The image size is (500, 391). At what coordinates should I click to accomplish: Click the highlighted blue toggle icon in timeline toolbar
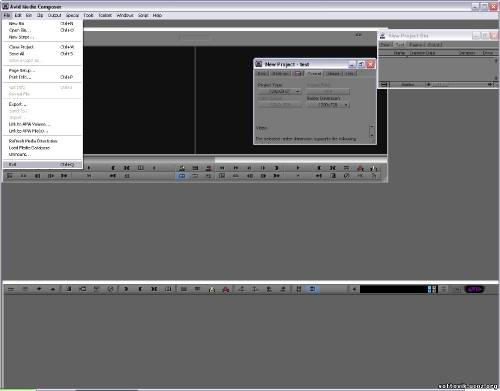coord(312,289)
